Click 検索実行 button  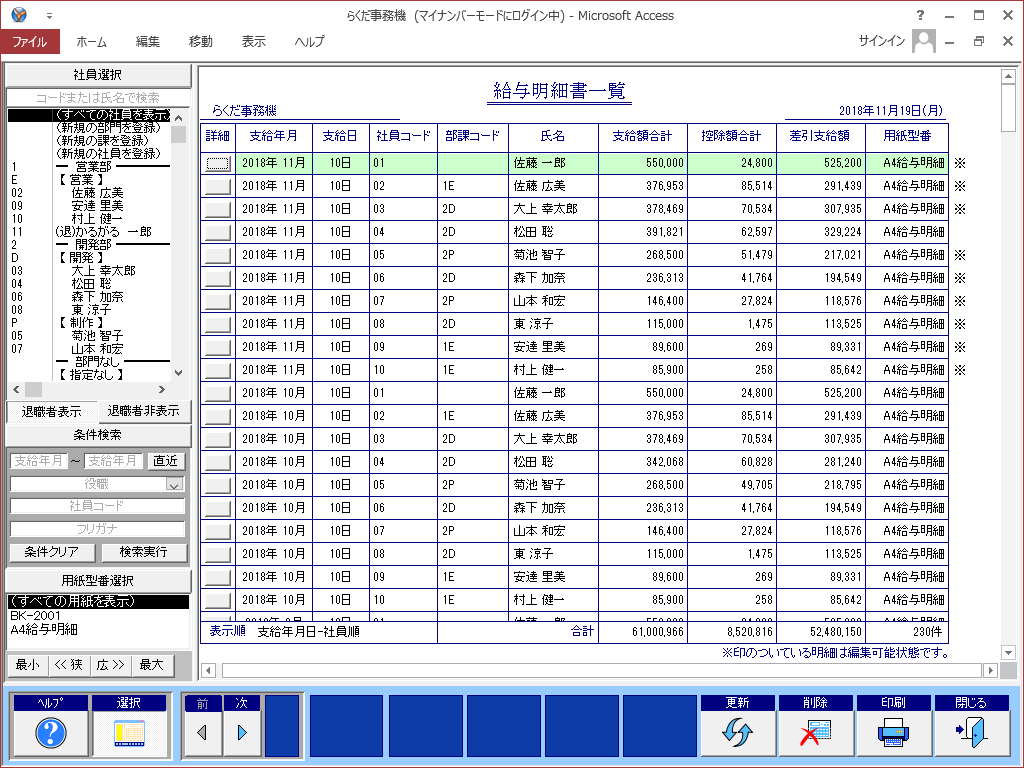144,552
